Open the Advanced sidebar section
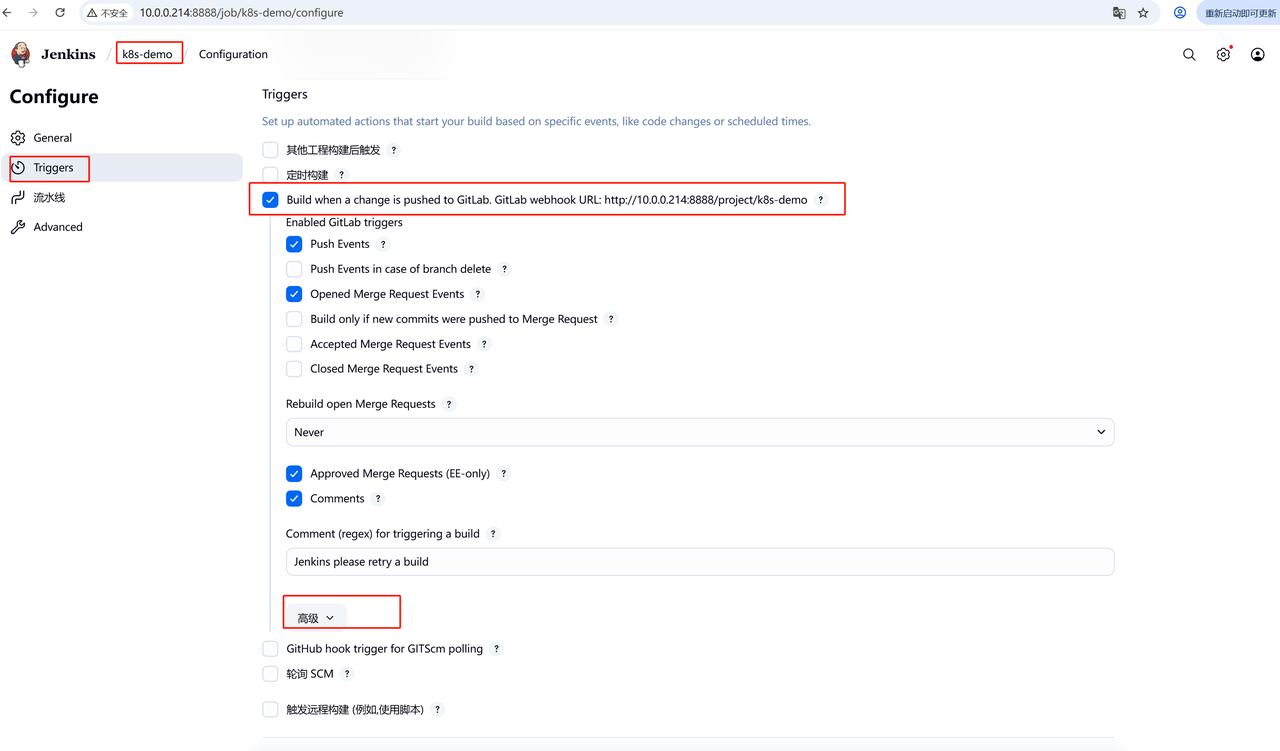1280x751 pixels. [x=58, y=227]
